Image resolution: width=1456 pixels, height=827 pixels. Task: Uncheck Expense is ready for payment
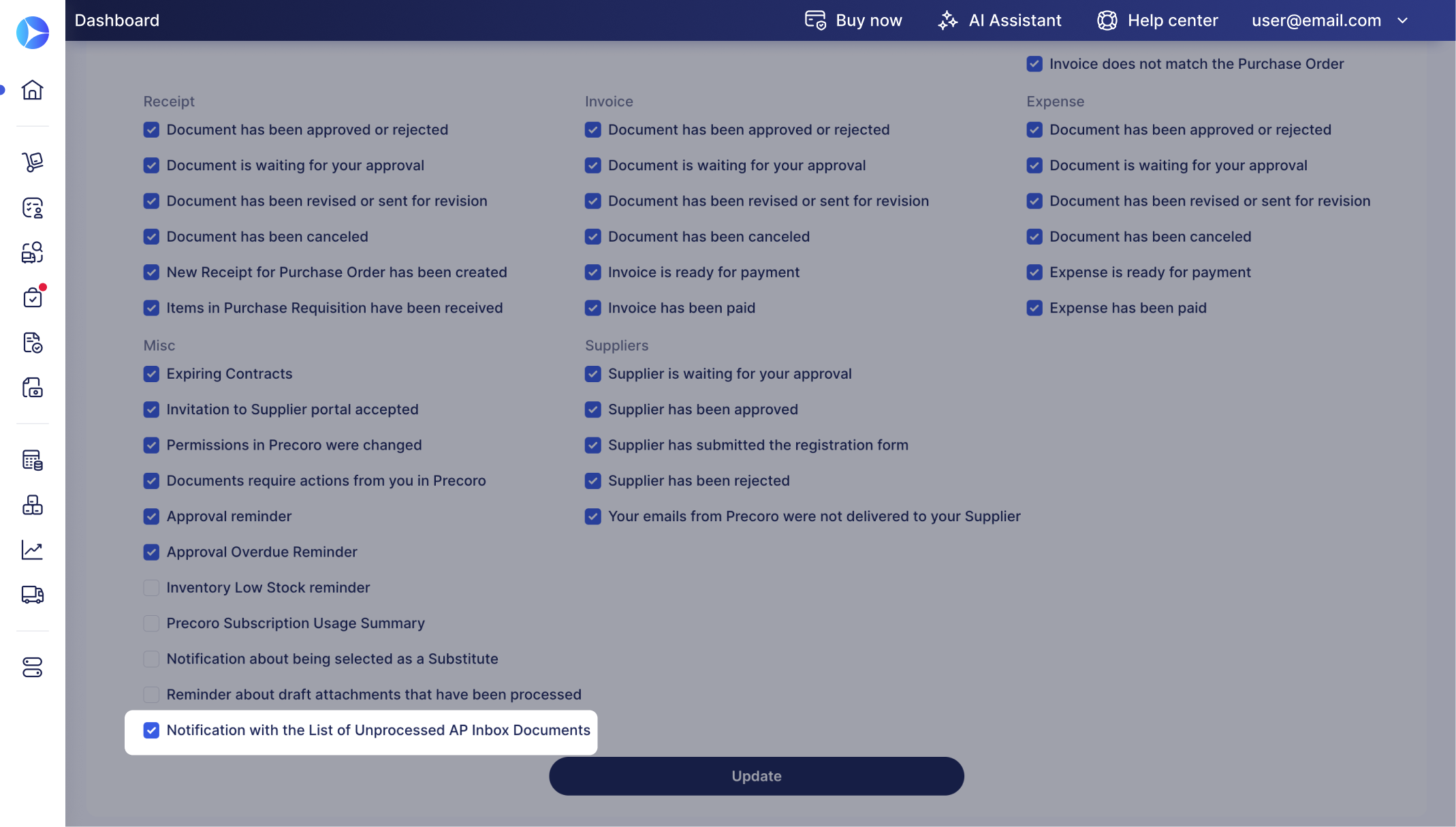[1034, 272]
